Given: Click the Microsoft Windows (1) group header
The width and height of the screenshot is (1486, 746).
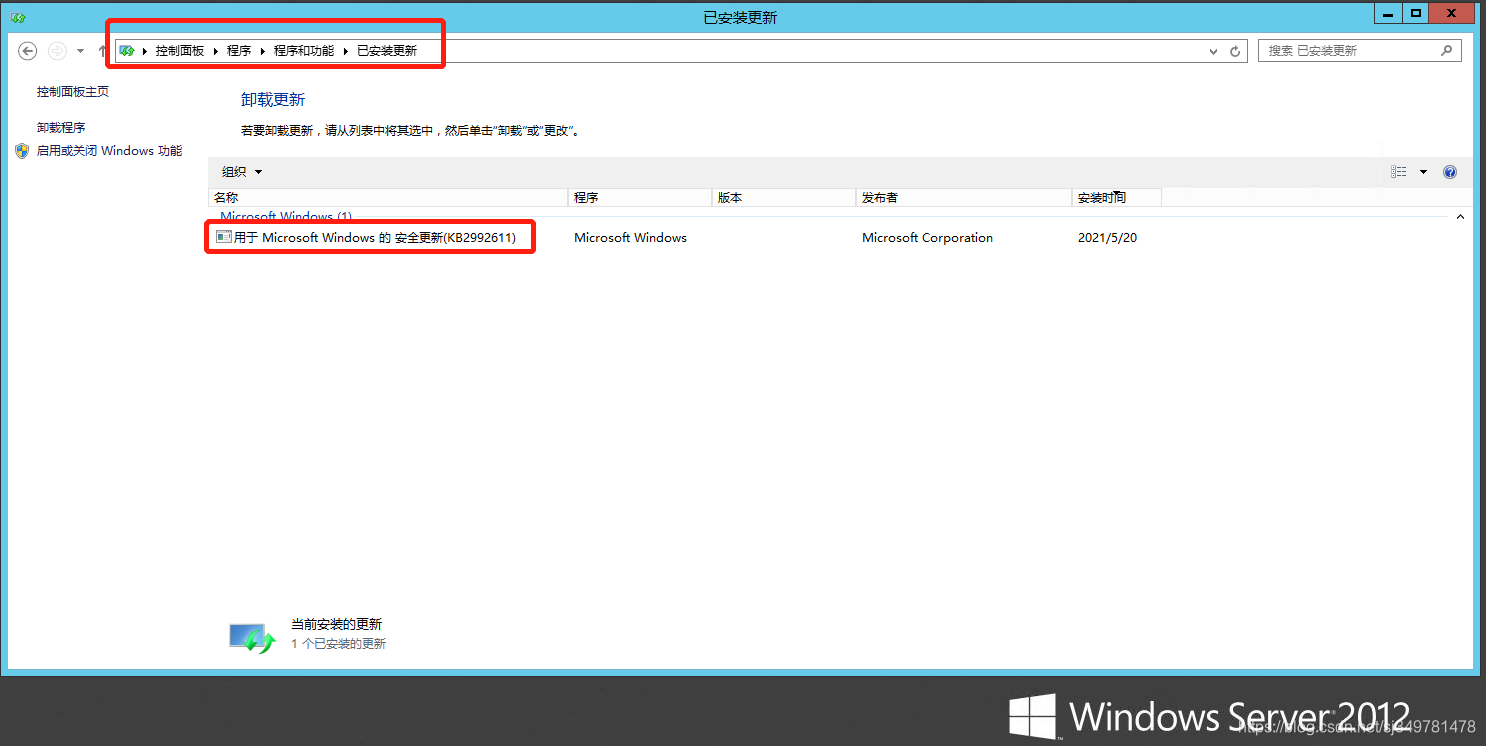Looking at the screenshot, I should (x=286, y=216).
